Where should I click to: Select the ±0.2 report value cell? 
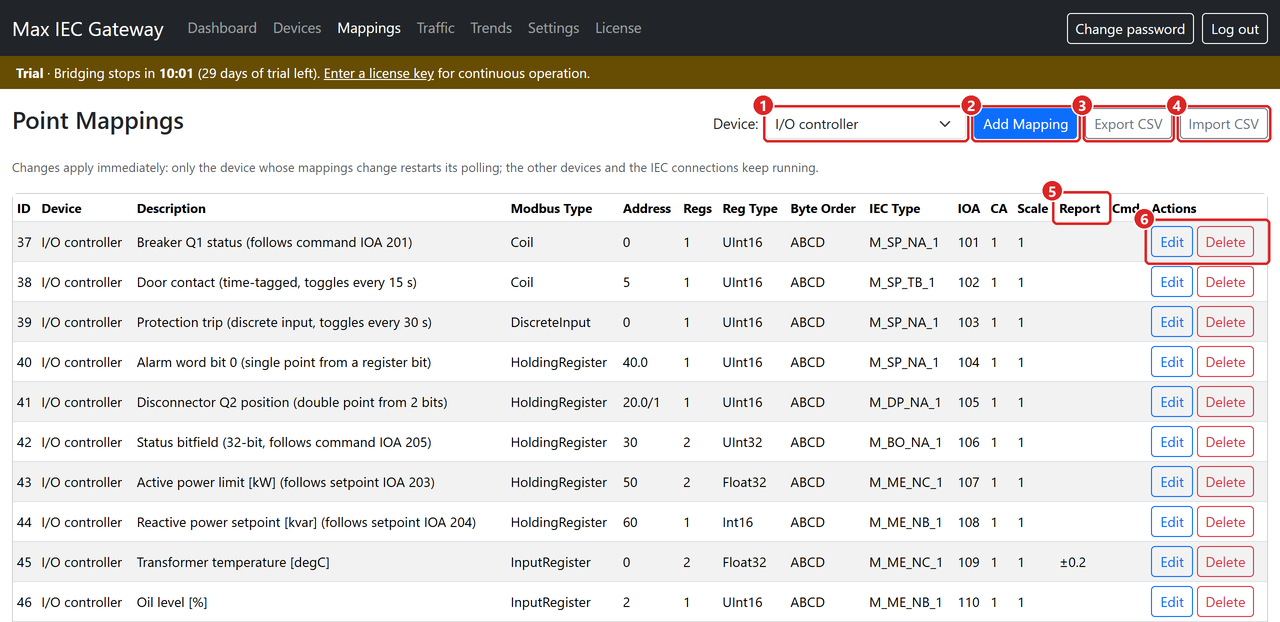coord(1073,562)
